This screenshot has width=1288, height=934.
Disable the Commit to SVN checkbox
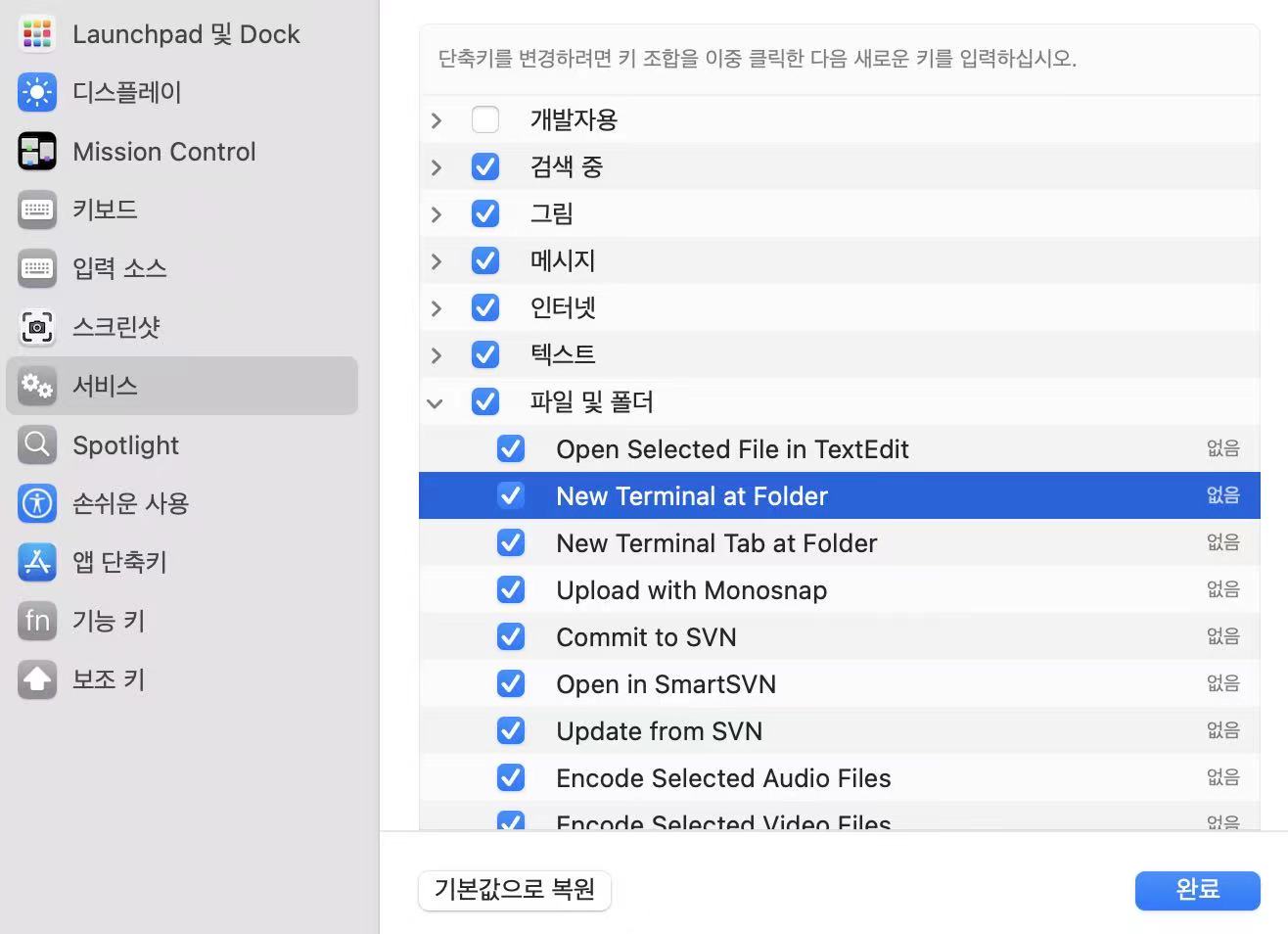[511, 637]
